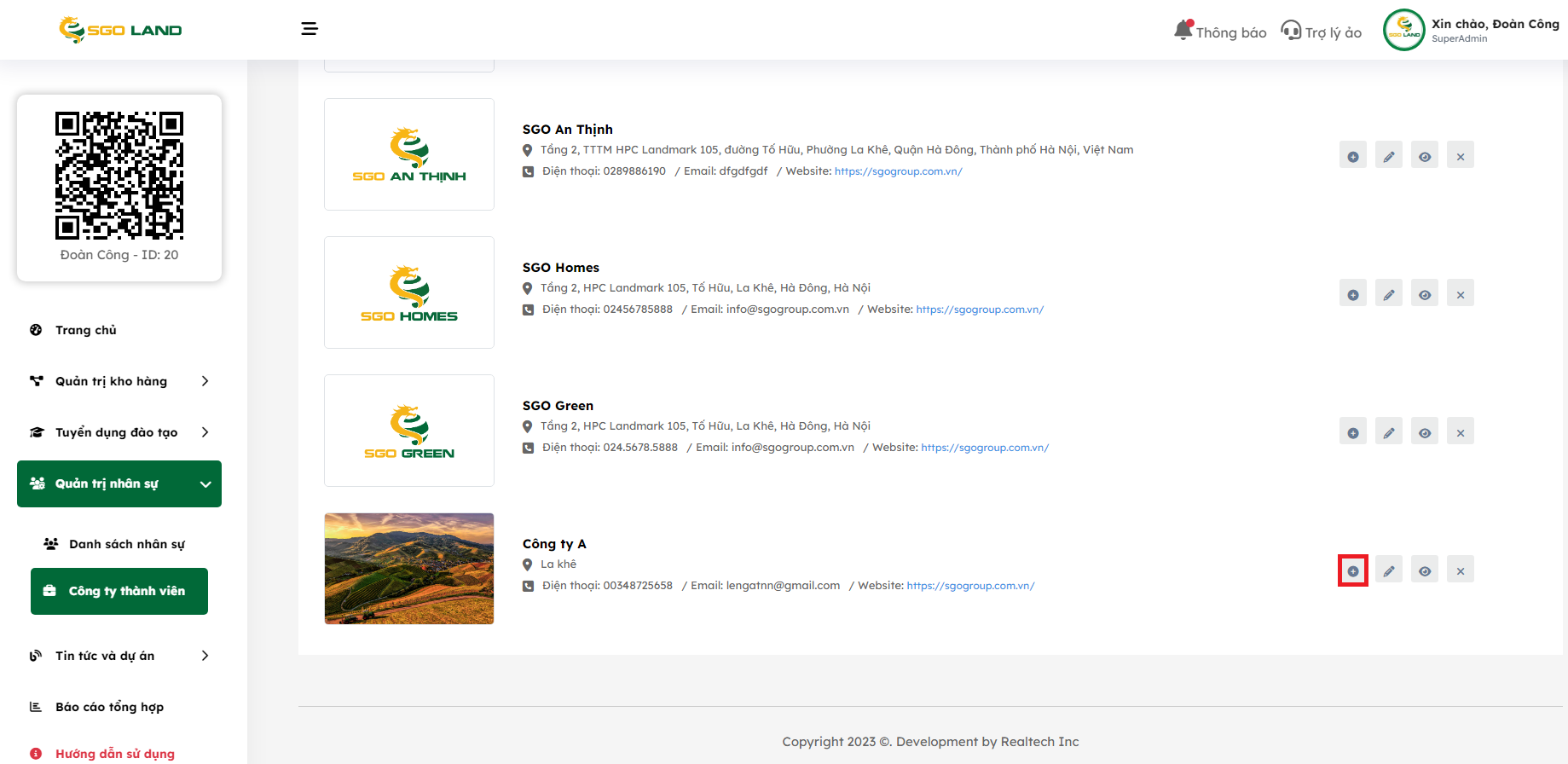The image size is (1568, 764).
Task: View SGO An Thịnh via the eye icon
Action: (1424, 156)
